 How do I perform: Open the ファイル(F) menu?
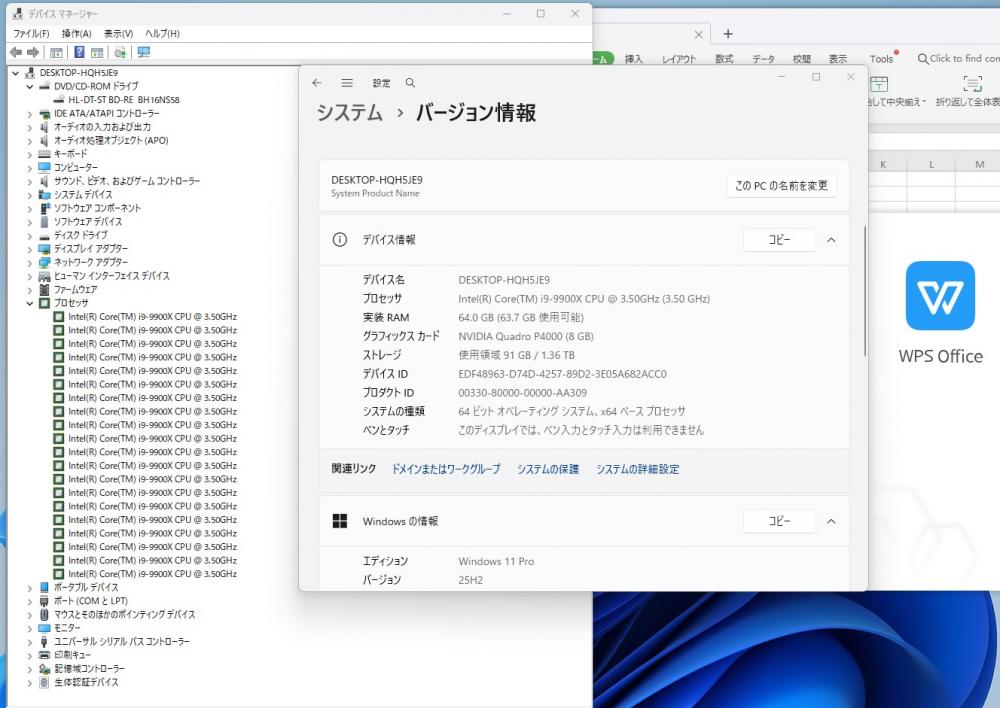31,33
